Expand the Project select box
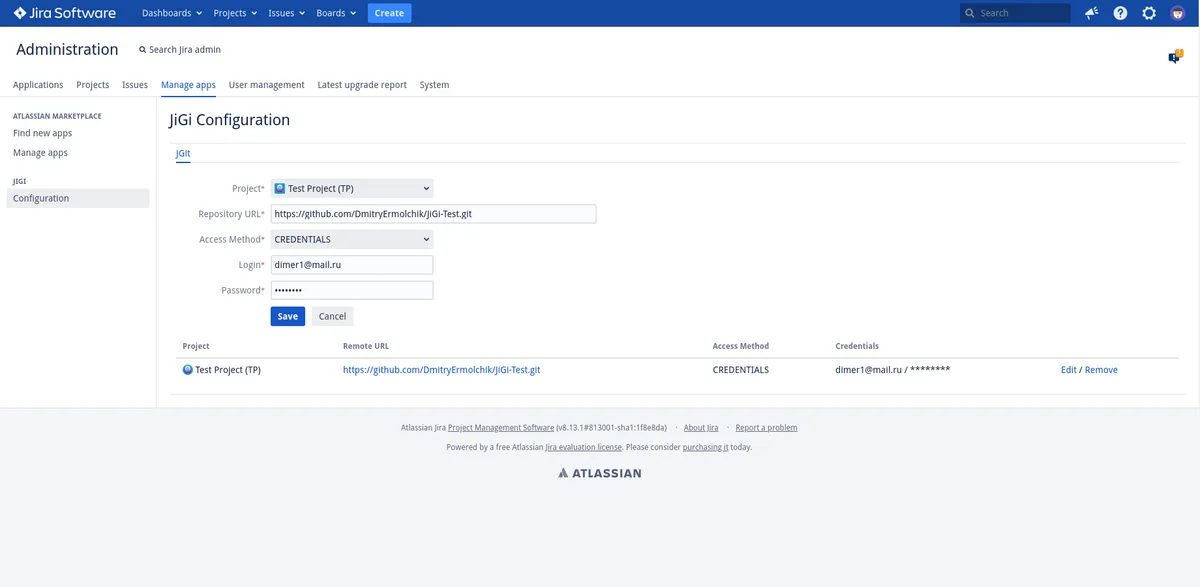This screenshot has height=587, width=1200. (x=352, y=188)
